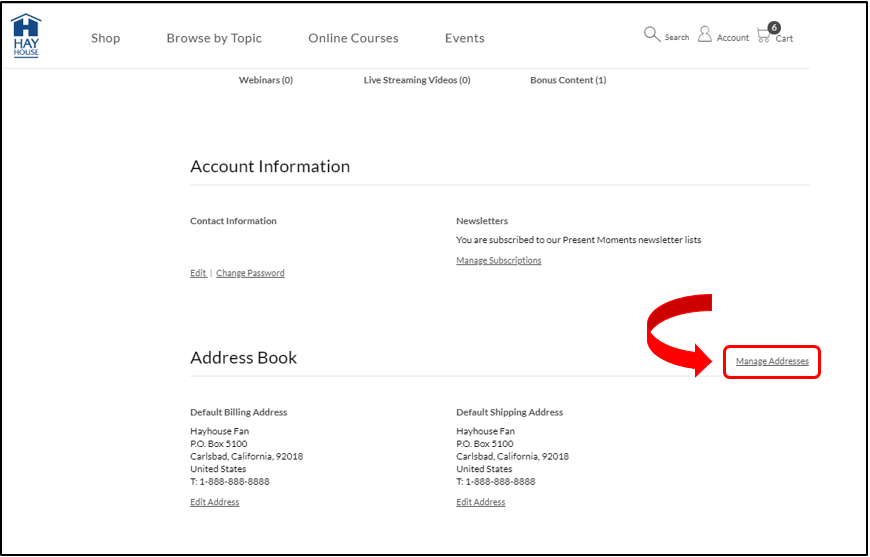Click the Account person icon
Image resolution: width=870 pixels, height=557 pixels.
pos(705,35)
